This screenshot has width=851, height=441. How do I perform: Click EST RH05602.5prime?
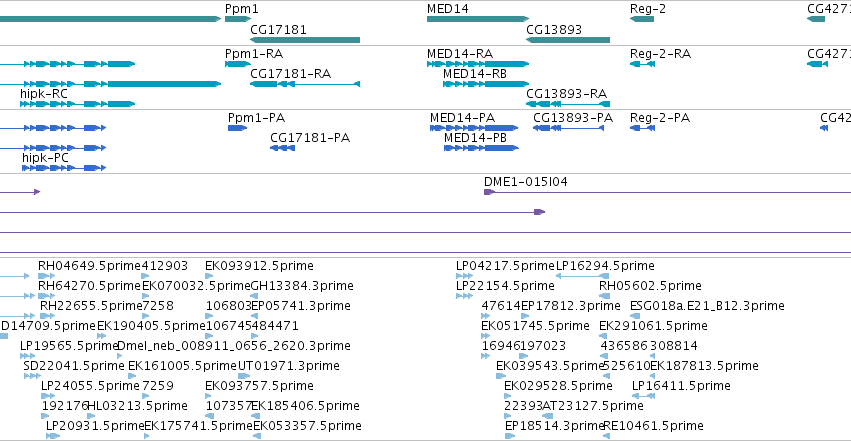650,286
